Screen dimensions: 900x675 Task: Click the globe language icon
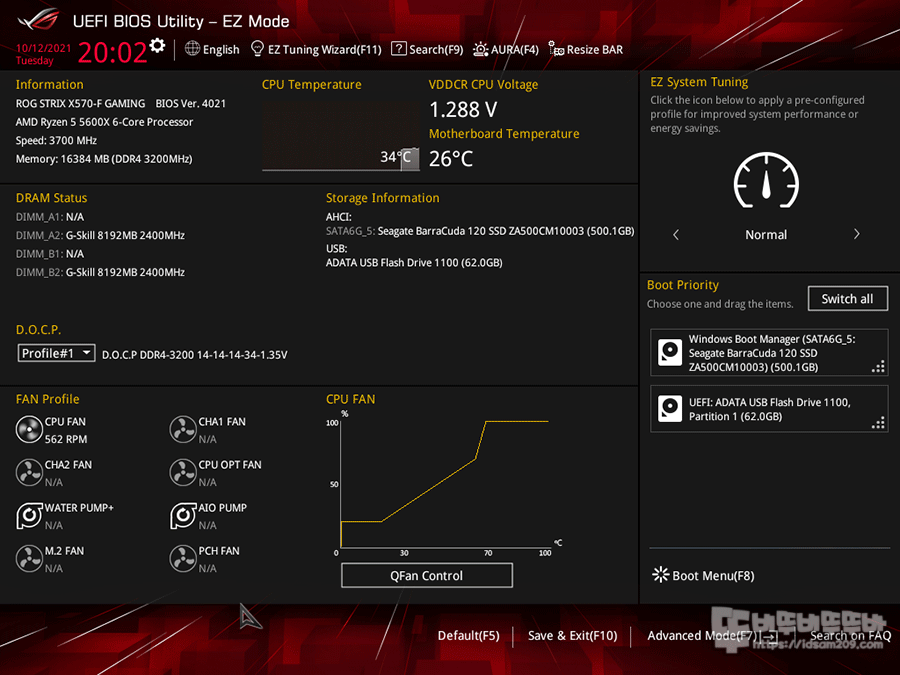(192, 49)
